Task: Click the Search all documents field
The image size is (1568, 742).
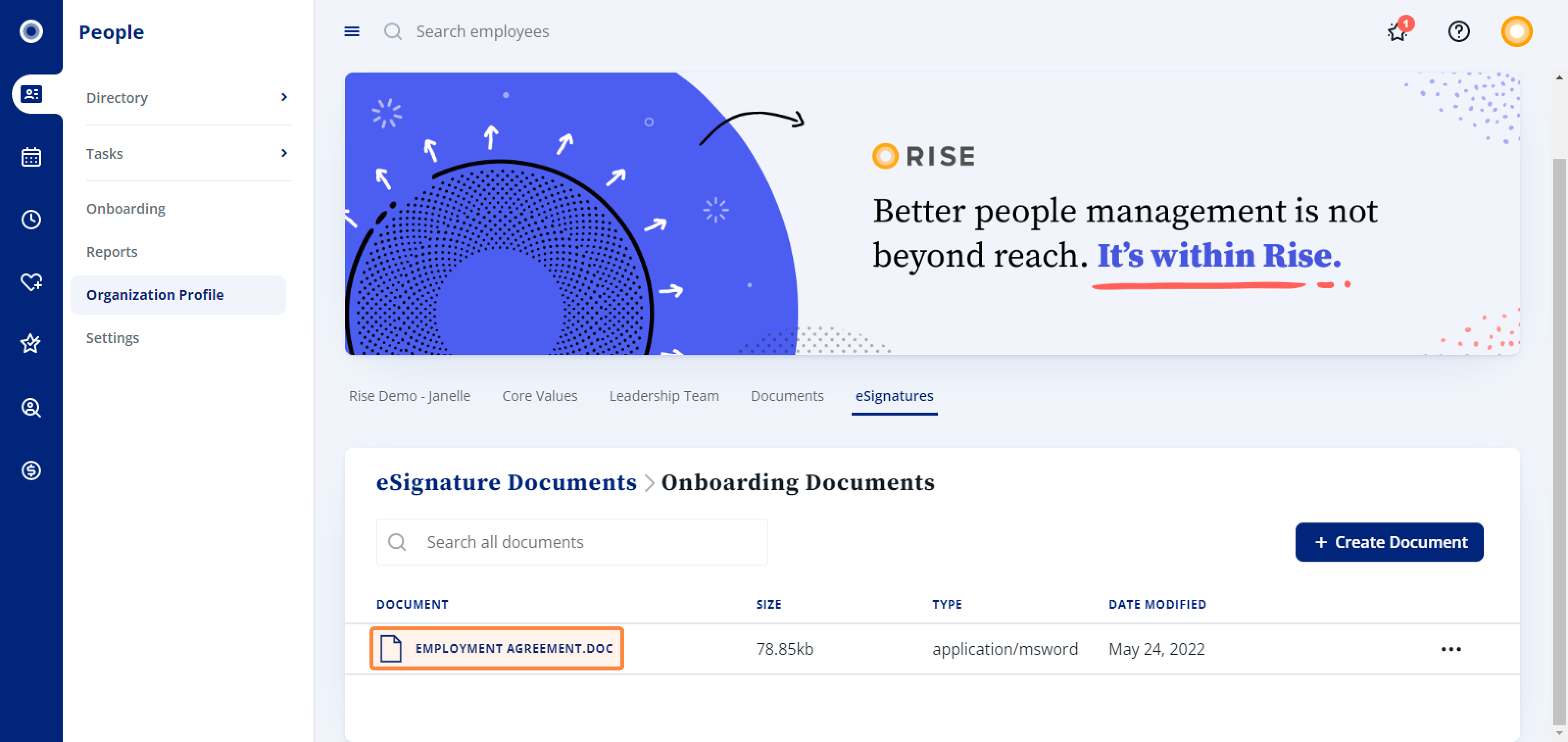Action: pyautogui.click(x=571, y=542)
